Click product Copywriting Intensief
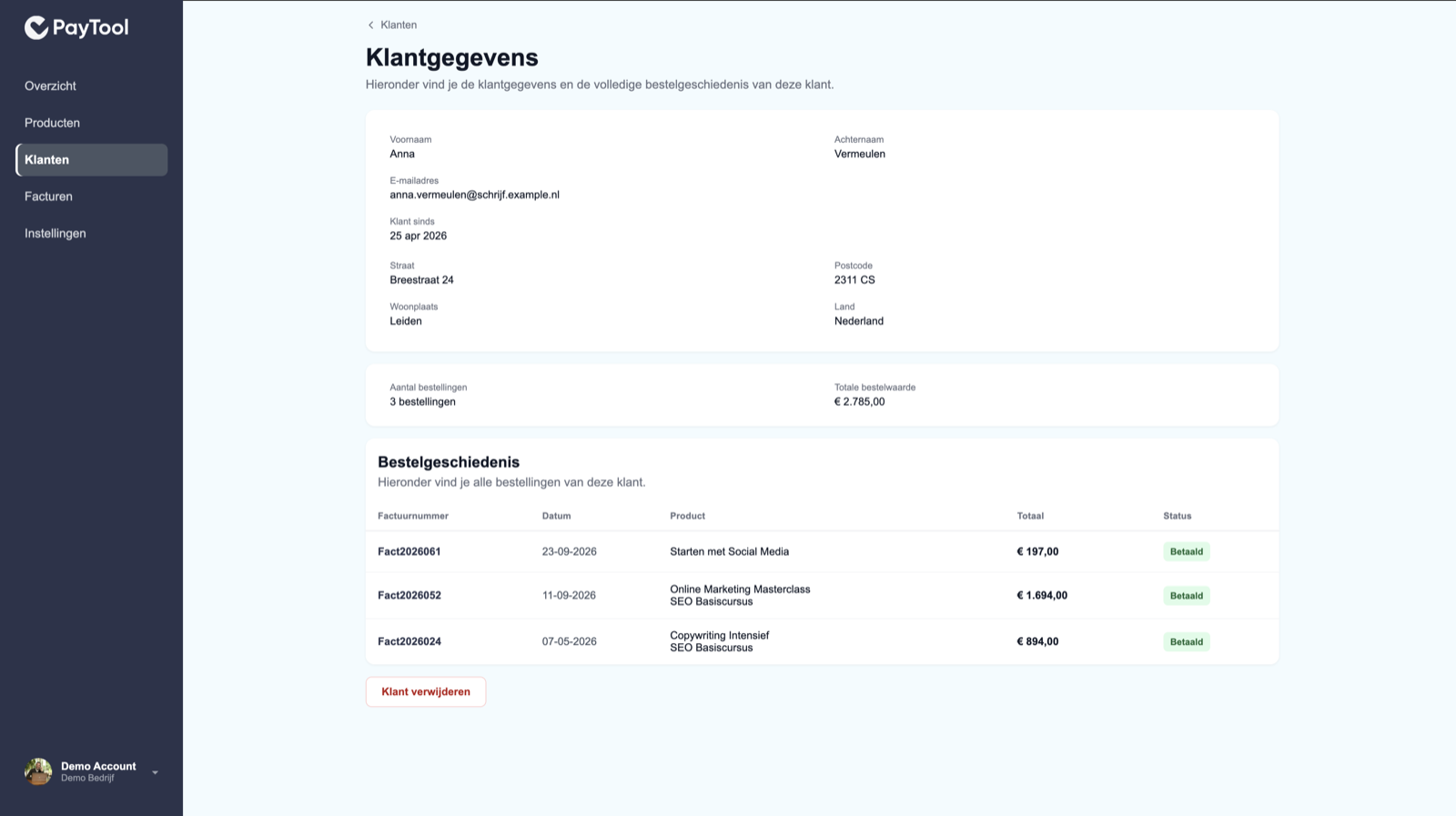This screenshot has width=1456, height=816. (720, 636)
